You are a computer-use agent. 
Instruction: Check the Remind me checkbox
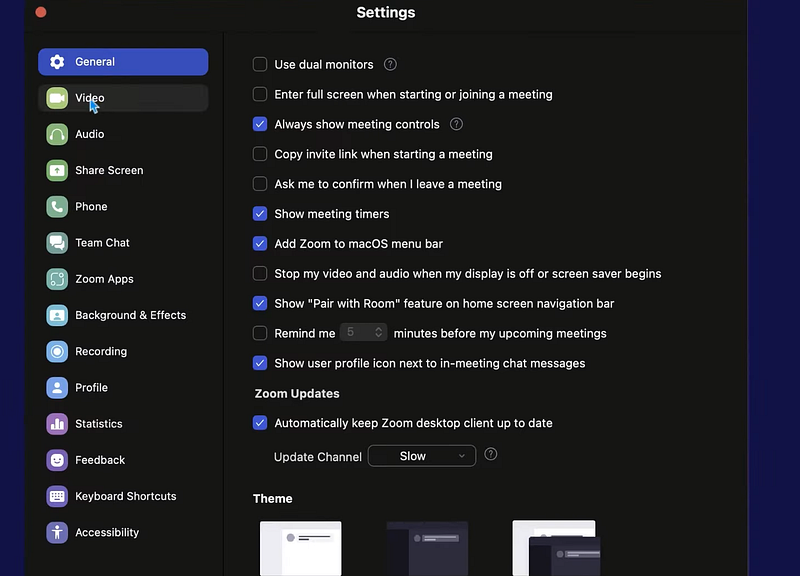pyautogui.click(x=260, y=333)
